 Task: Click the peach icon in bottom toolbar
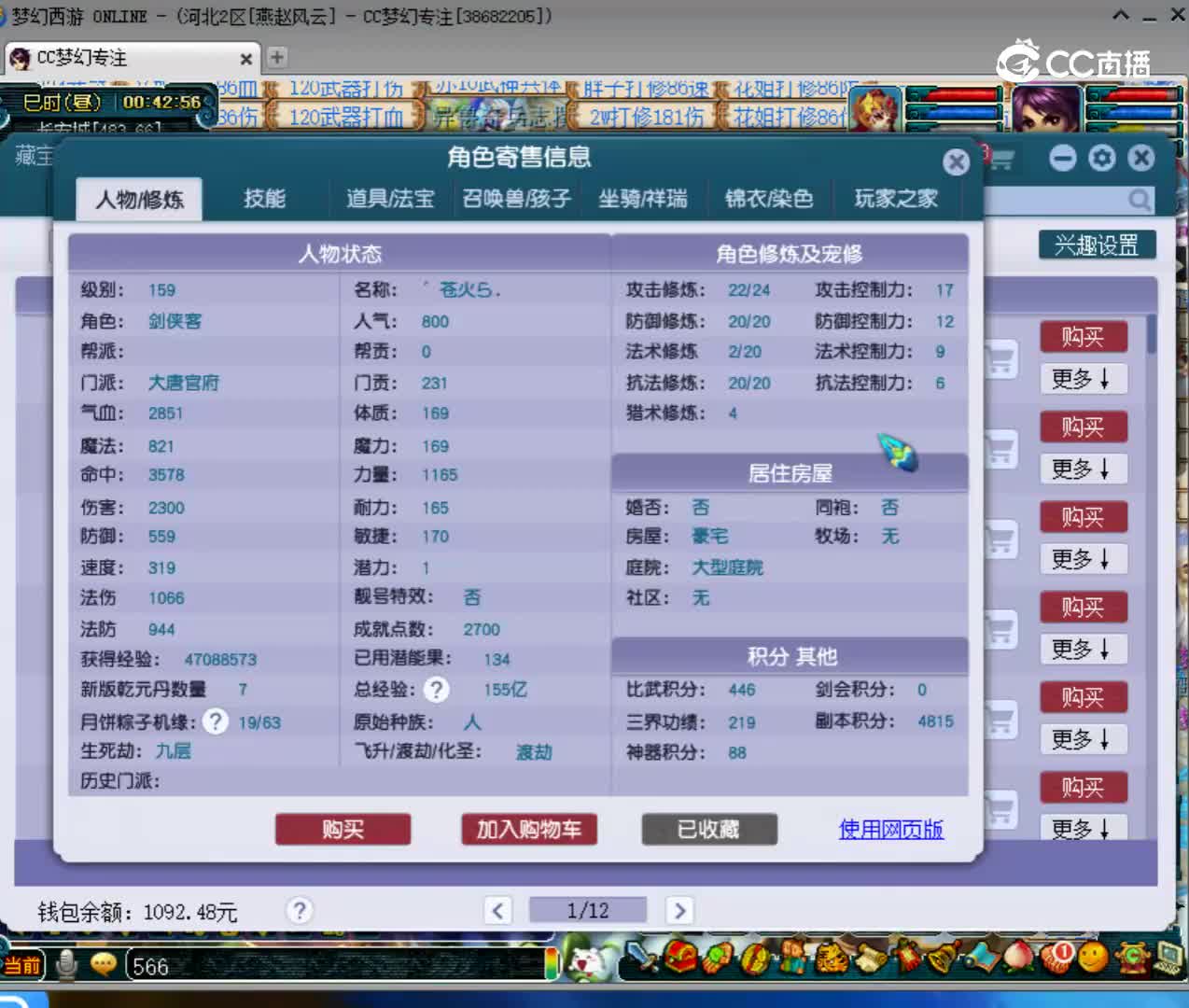click(1019, 958)
